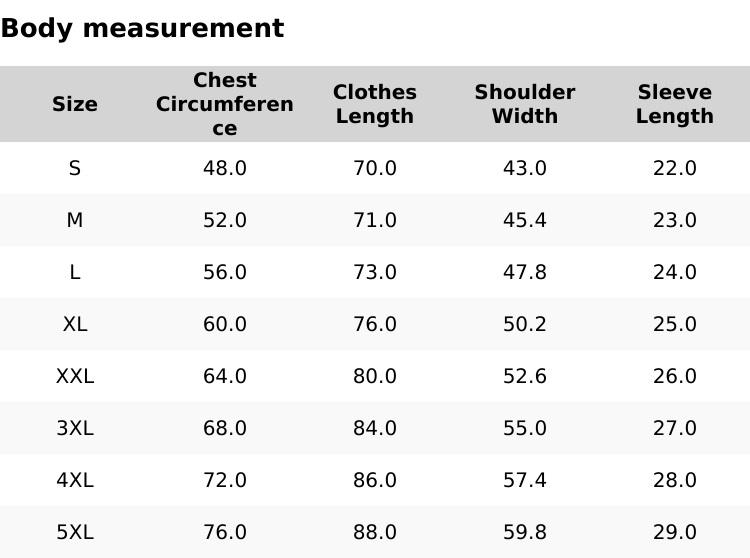Click the Body measurement heading
750x558 pixels.
(x=142, y=29)
